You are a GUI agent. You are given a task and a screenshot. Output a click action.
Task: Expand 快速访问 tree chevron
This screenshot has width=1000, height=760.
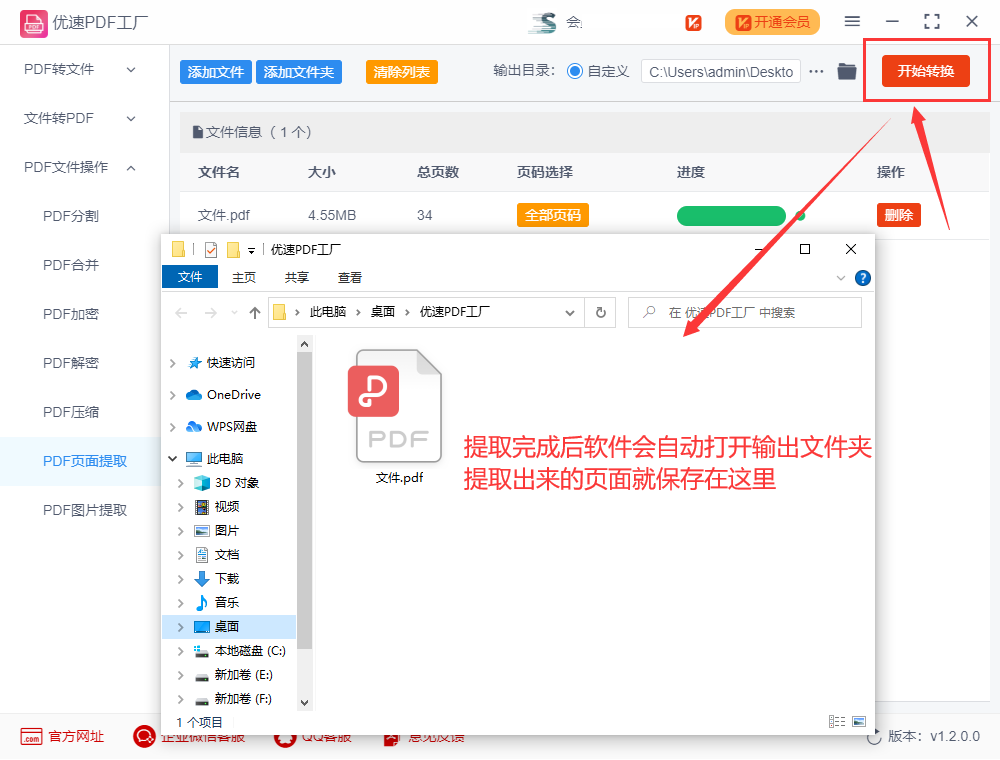click(173, 363)
